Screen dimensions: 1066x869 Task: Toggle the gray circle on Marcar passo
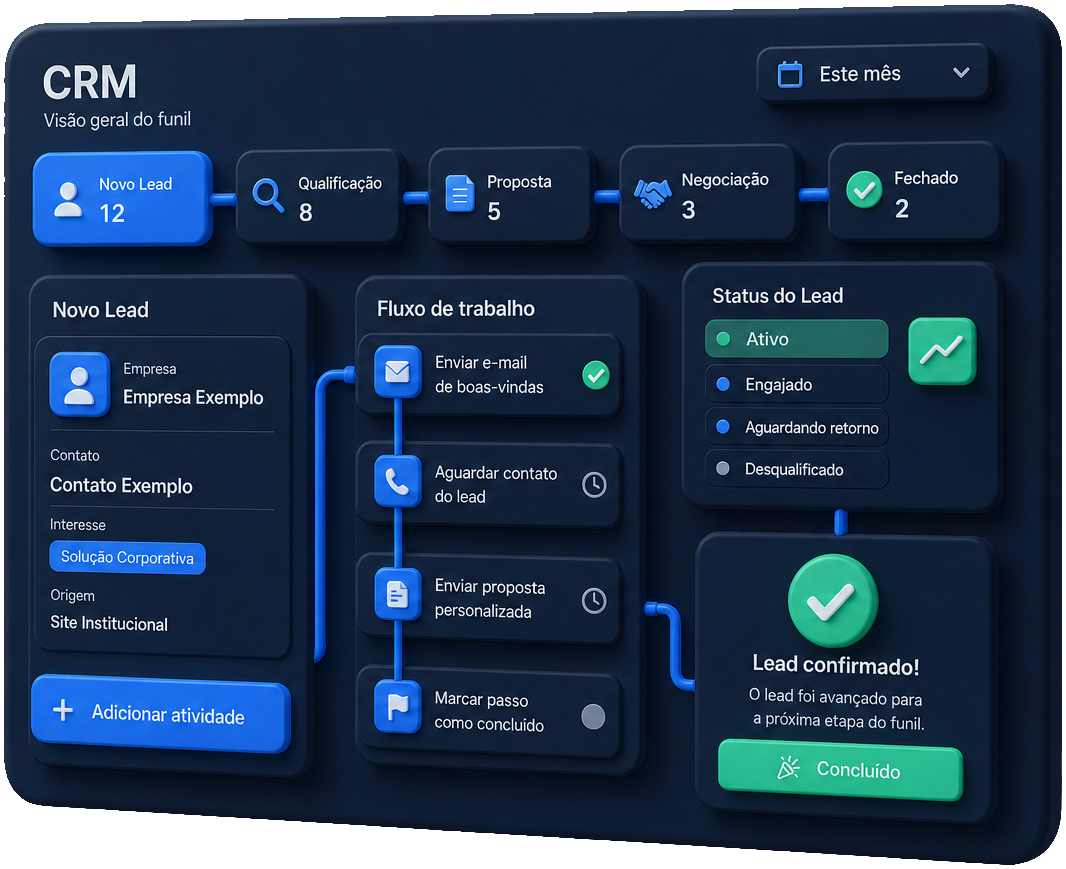pyautogui.click(x=593, y=716)
